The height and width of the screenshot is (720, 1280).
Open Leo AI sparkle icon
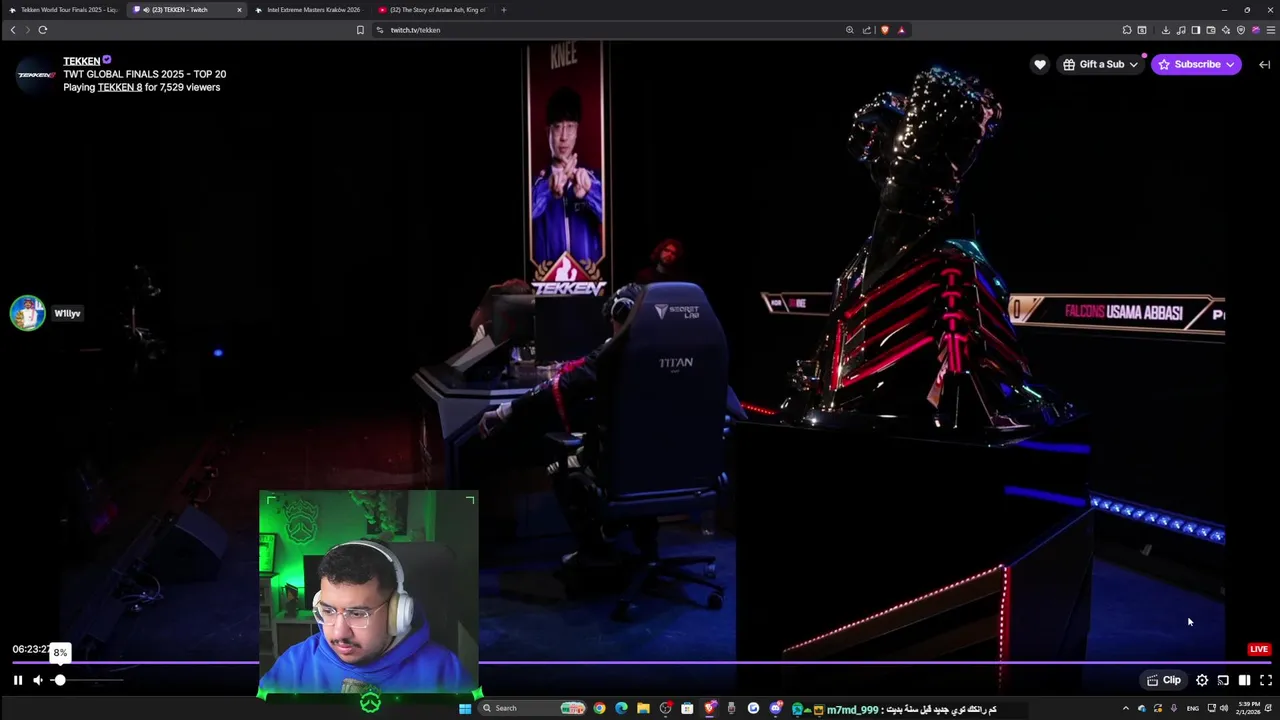pyautogui.click(x=1226, y=30)
